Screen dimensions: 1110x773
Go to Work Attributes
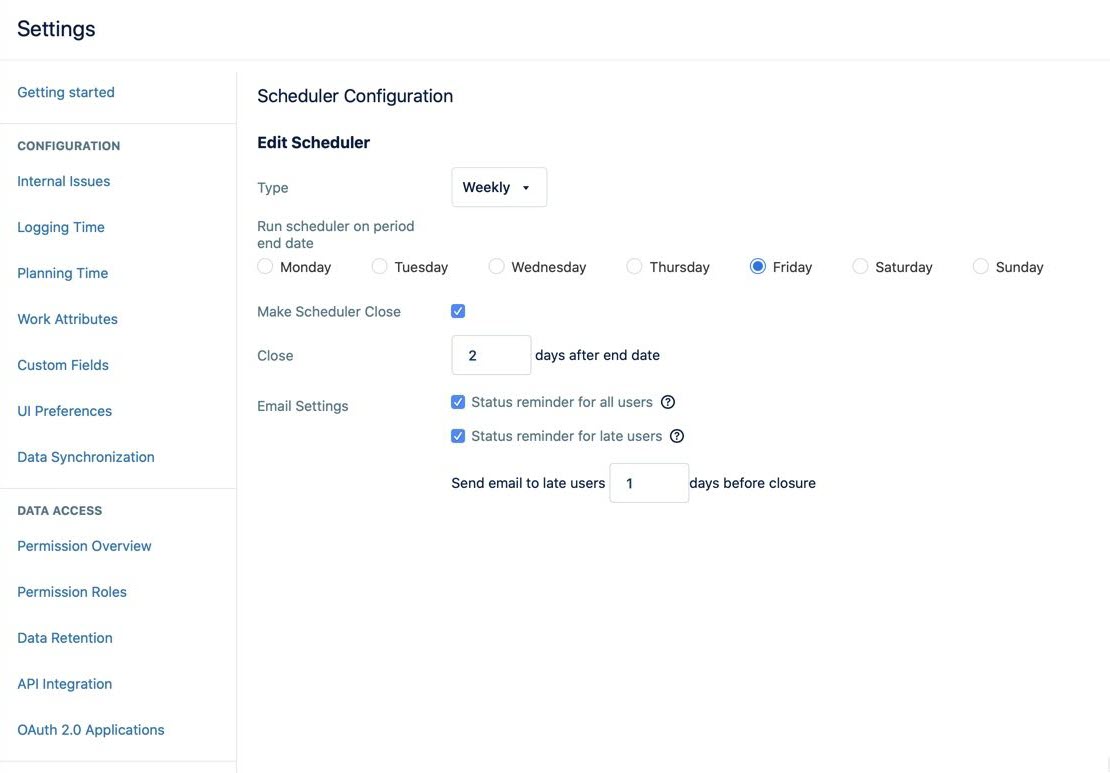67,318
